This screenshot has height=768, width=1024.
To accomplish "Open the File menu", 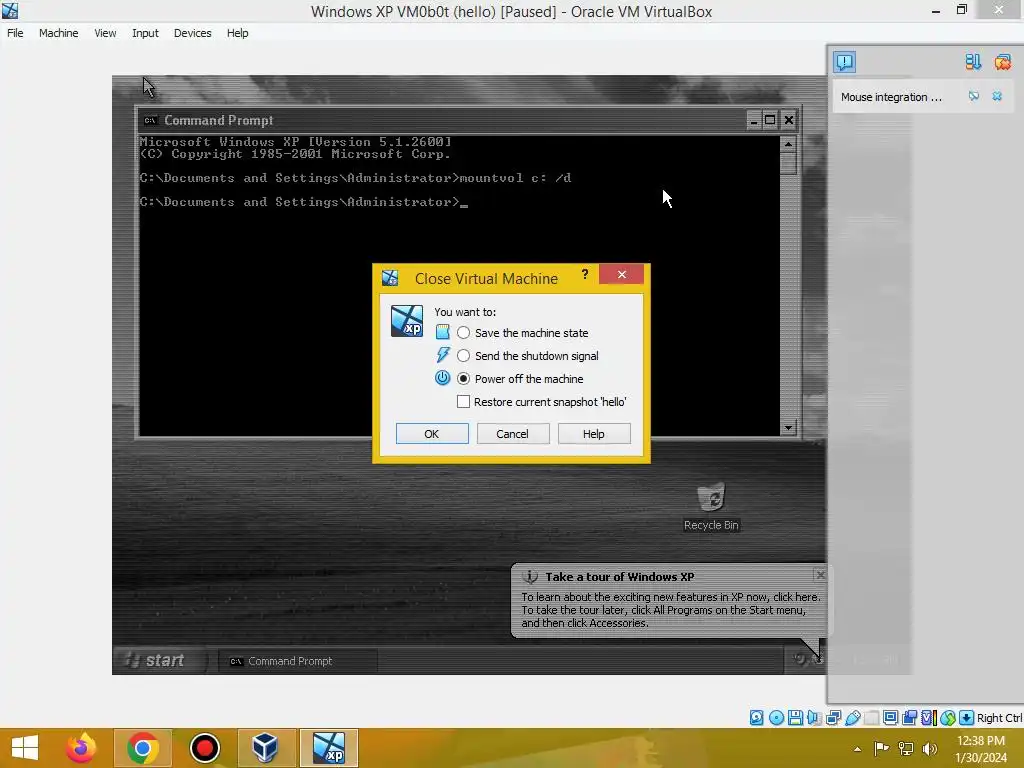I will point(15,33).
